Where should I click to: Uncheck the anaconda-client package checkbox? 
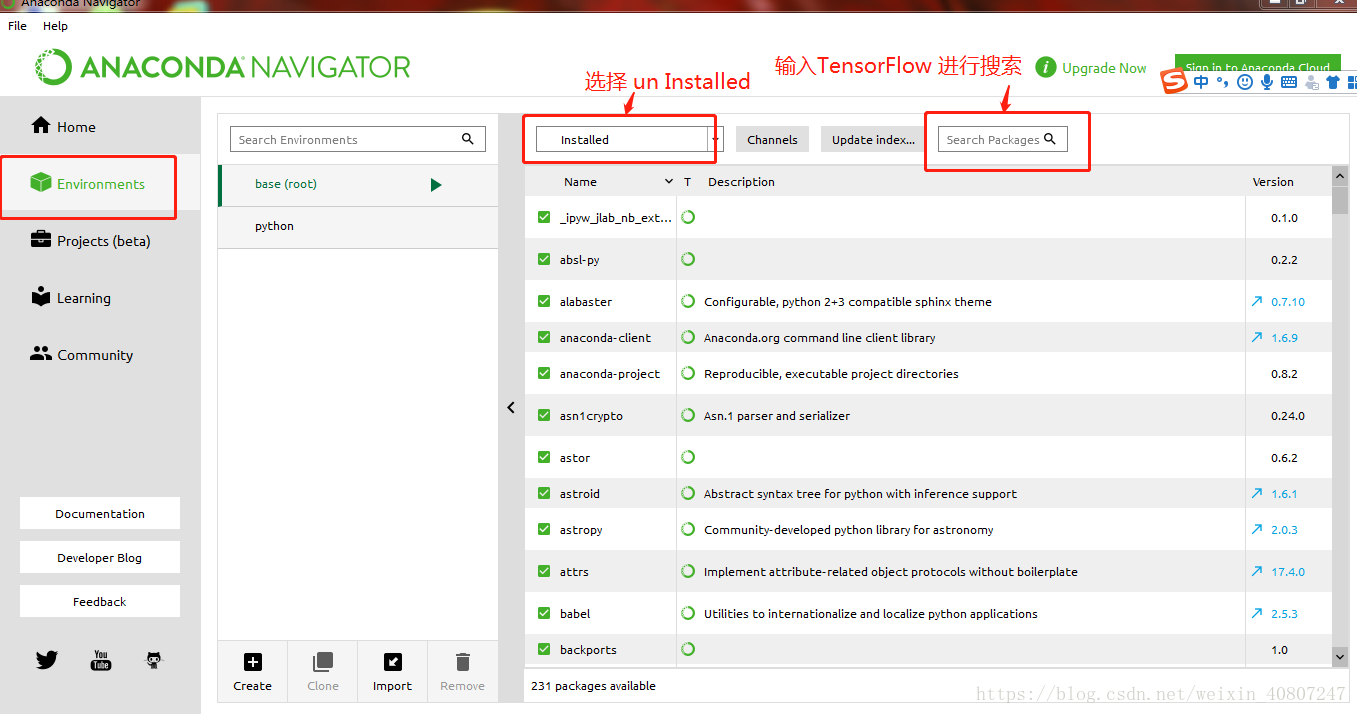(544, 337)
